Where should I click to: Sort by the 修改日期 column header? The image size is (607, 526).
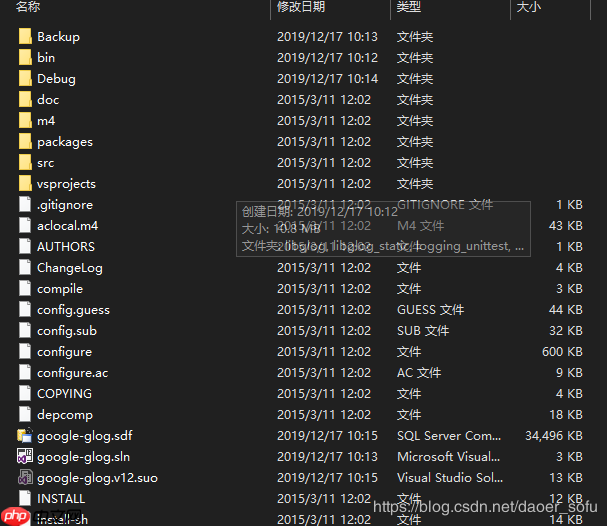[301, 7]
